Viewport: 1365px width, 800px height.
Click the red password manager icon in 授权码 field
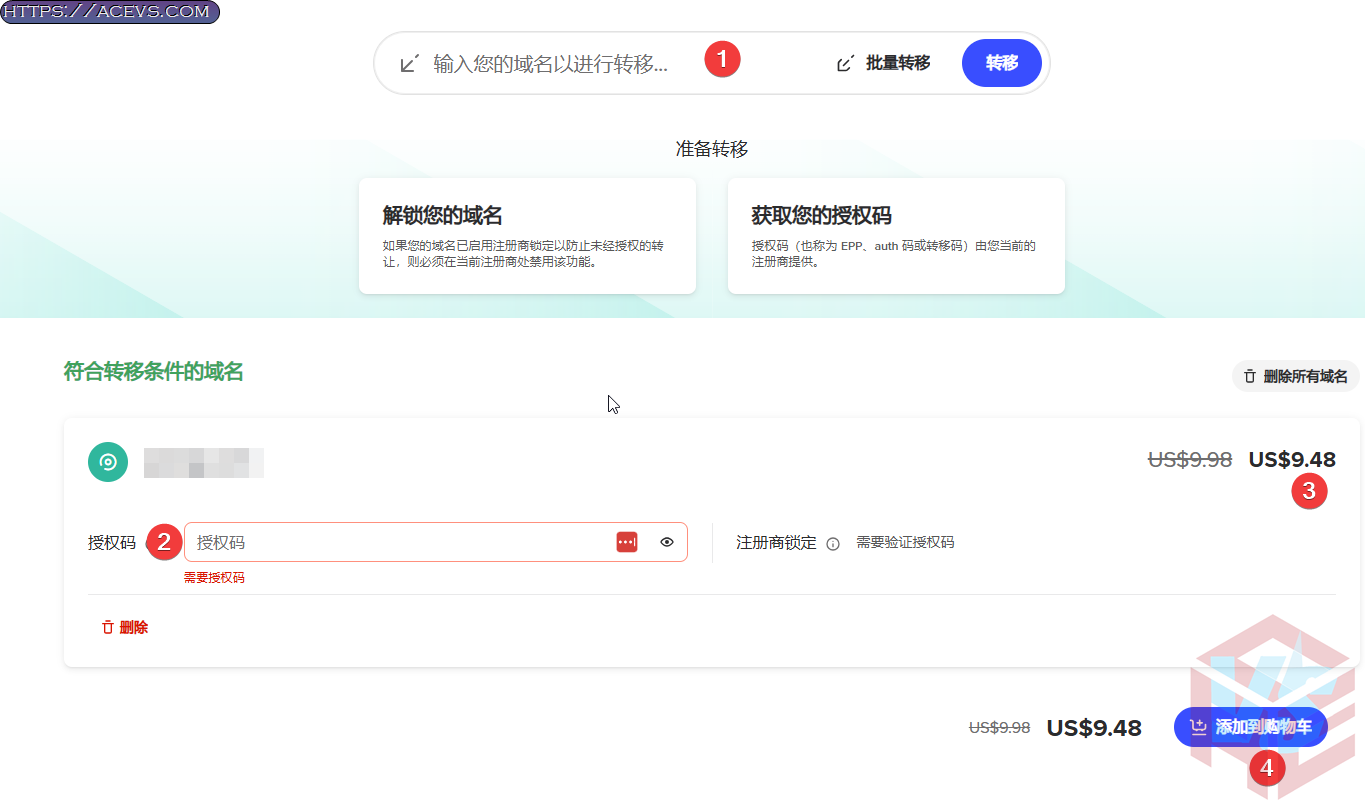(x=627, y=542)
